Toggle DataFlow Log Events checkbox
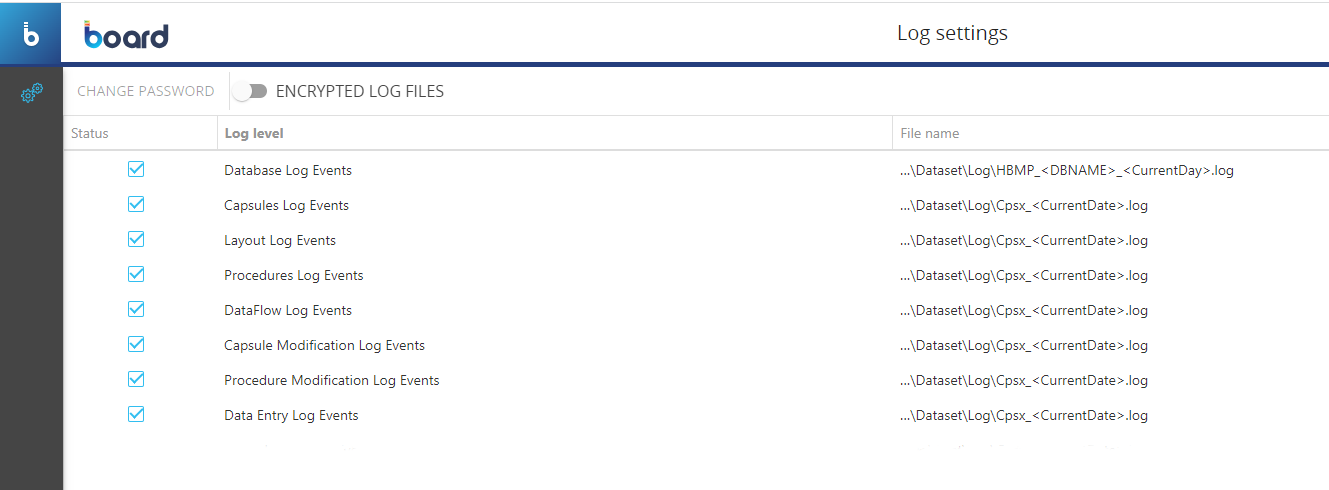Viewport: 1329px width, 490px height. pyautogui.click(x=136, y=310)
